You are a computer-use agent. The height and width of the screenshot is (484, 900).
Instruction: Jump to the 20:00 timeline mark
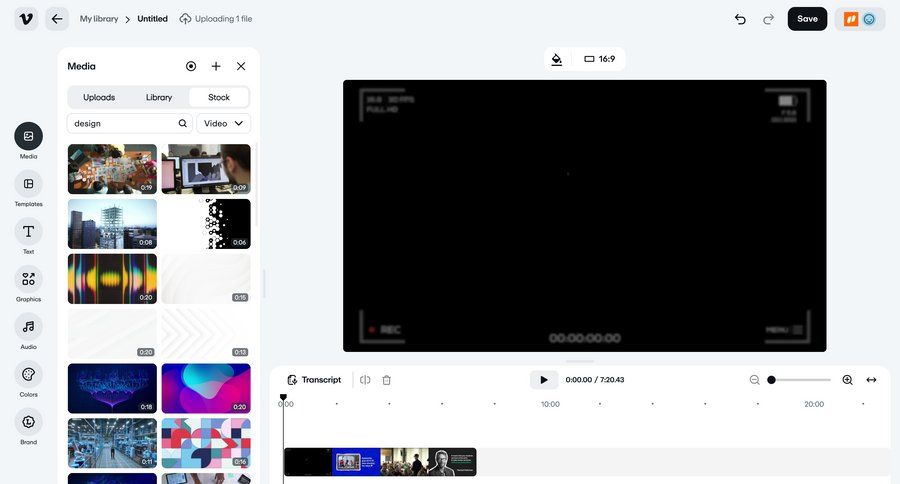click(814, 404)
